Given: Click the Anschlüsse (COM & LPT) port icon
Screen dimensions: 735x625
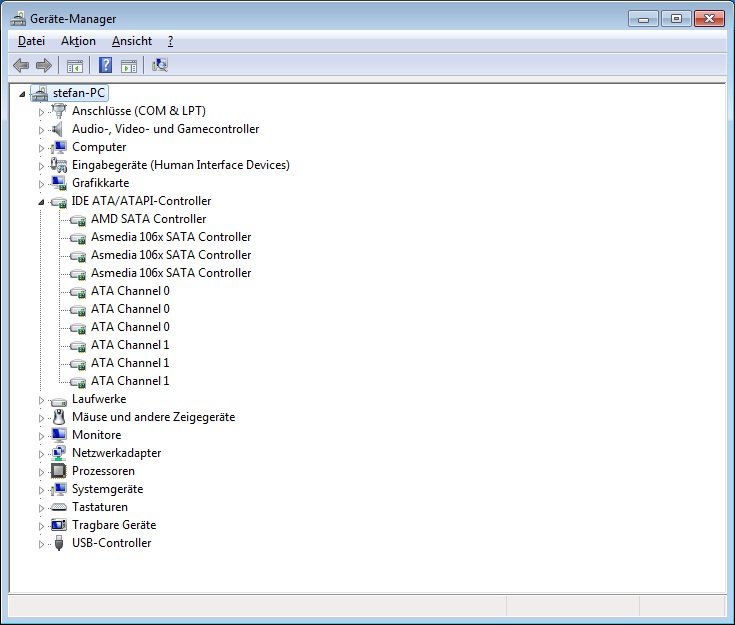Looking at the screenshot, I should 59,111.
